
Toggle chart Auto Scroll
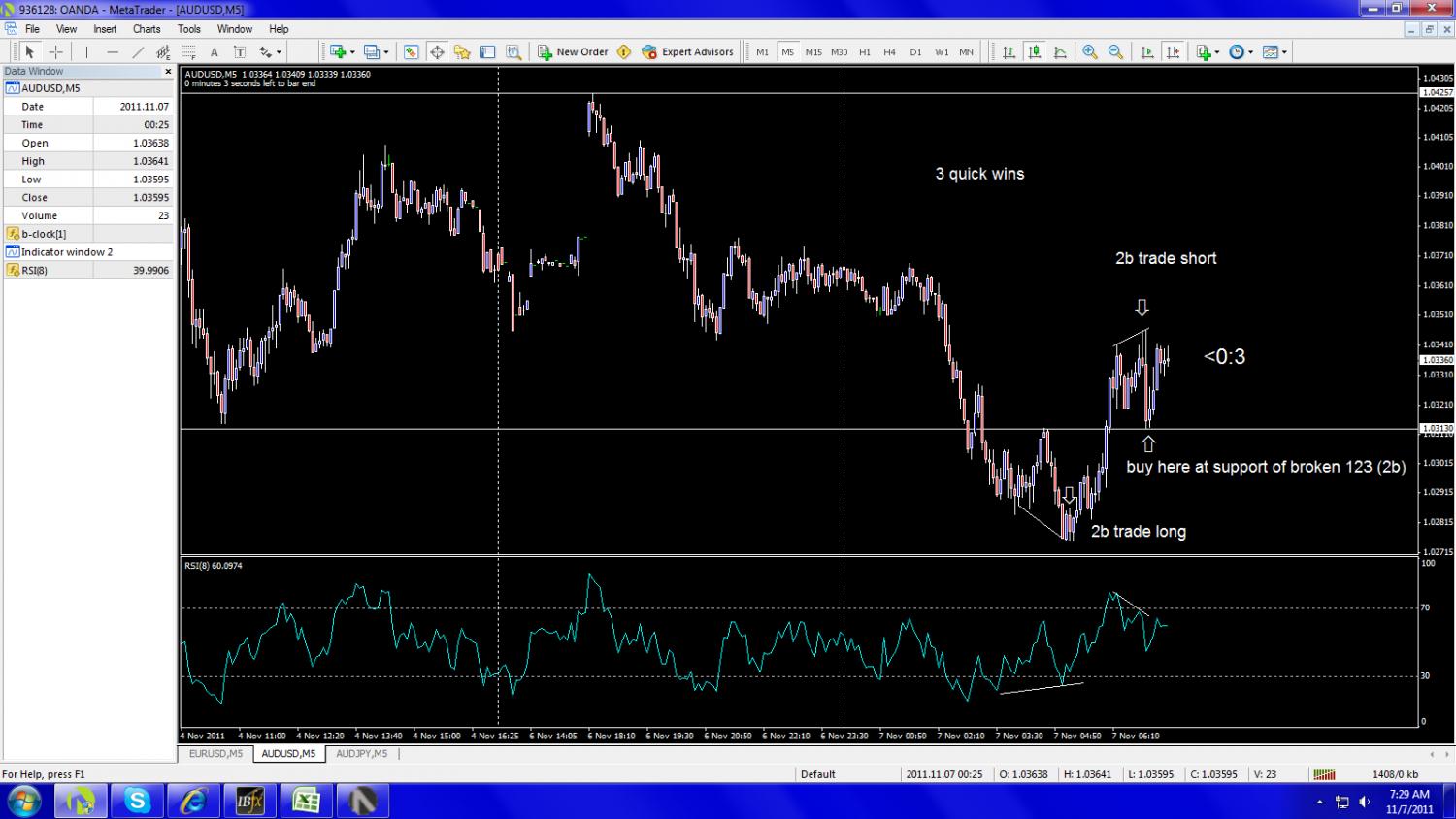click(x=1147, y=51)
